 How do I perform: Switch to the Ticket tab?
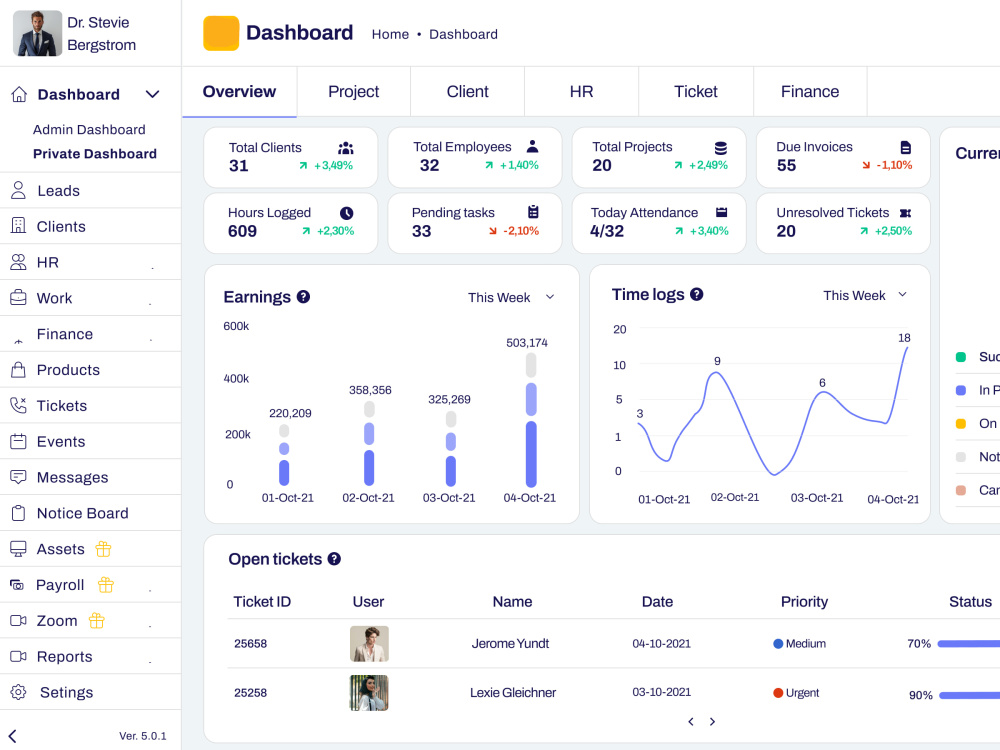click(x=696, y=92)
